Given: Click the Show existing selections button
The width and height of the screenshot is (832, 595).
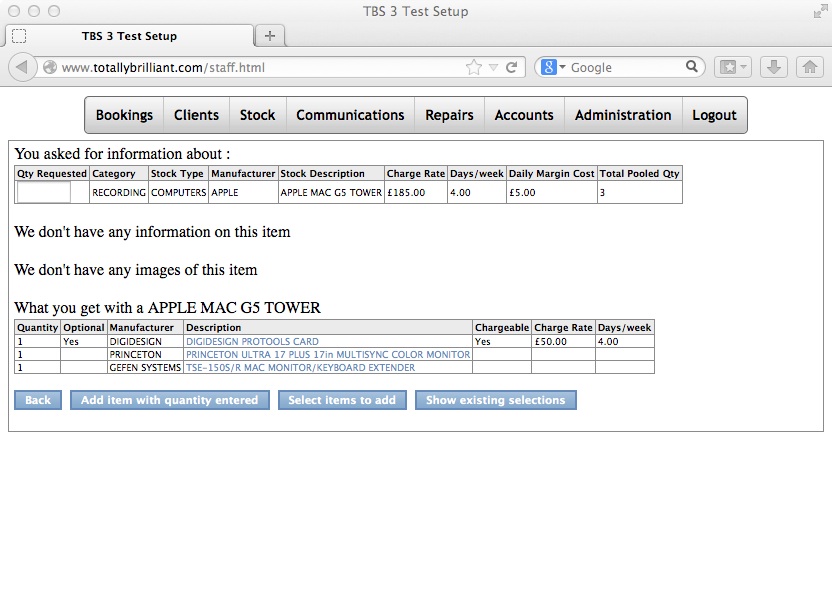Looking at the screenshot, I should point(495,400).
